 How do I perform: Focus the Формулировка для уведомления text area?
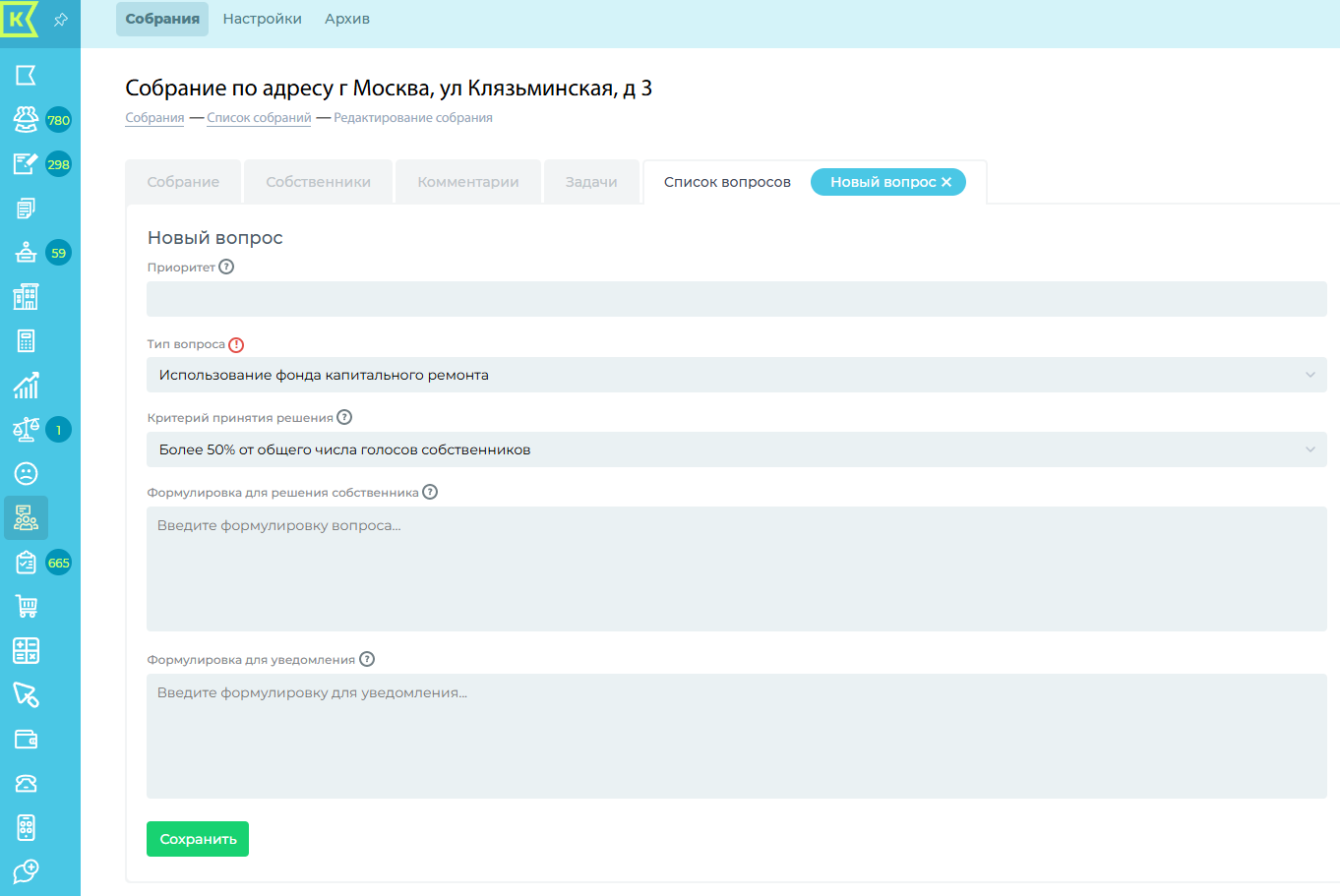736,736
